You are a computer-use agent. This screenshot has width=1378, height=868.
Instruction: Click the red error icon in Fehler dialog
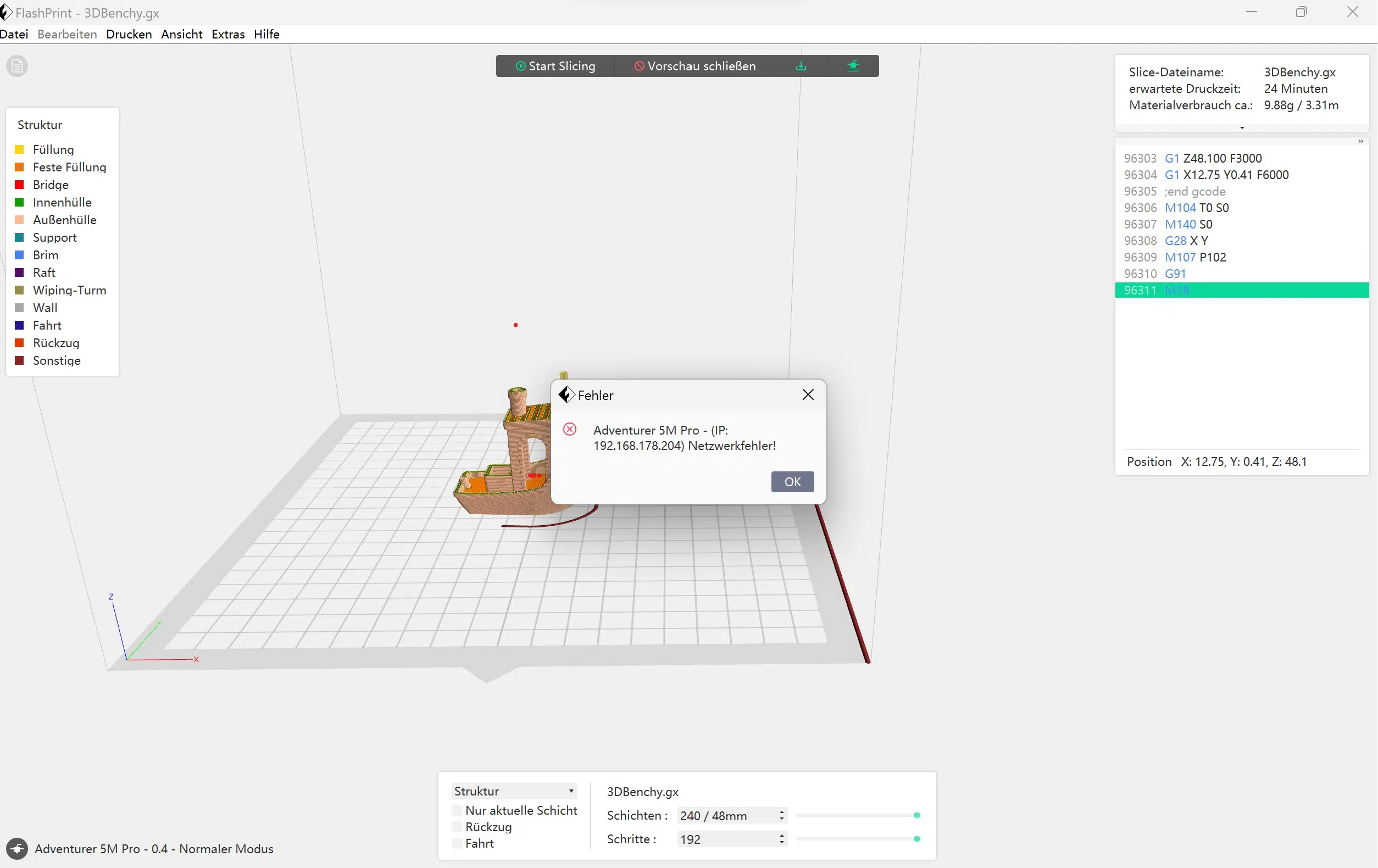569,429
